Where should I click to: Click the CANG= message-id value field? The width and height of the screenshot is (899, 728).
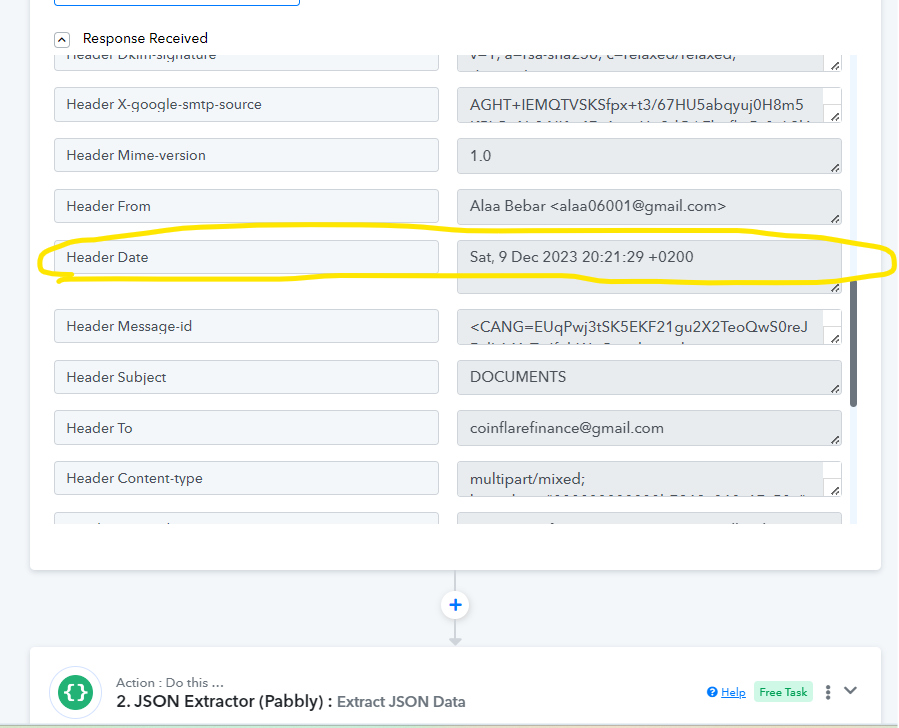(649, 327)
